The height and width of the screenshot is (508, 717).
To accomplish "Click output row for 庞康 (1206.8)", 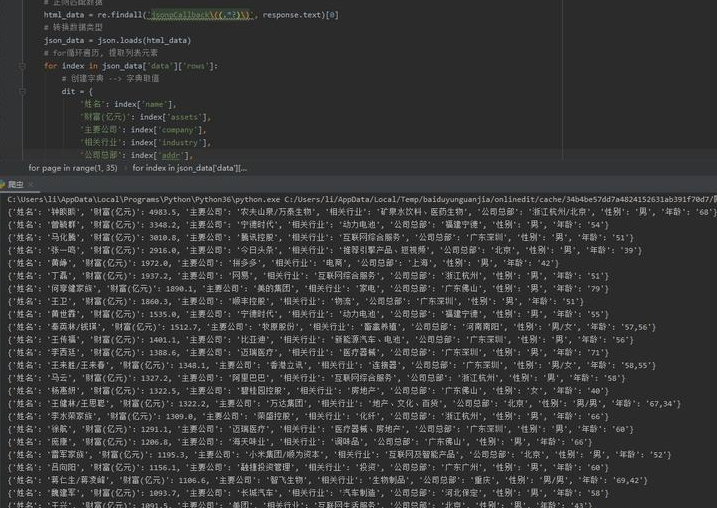I will (x=300, y=443).
